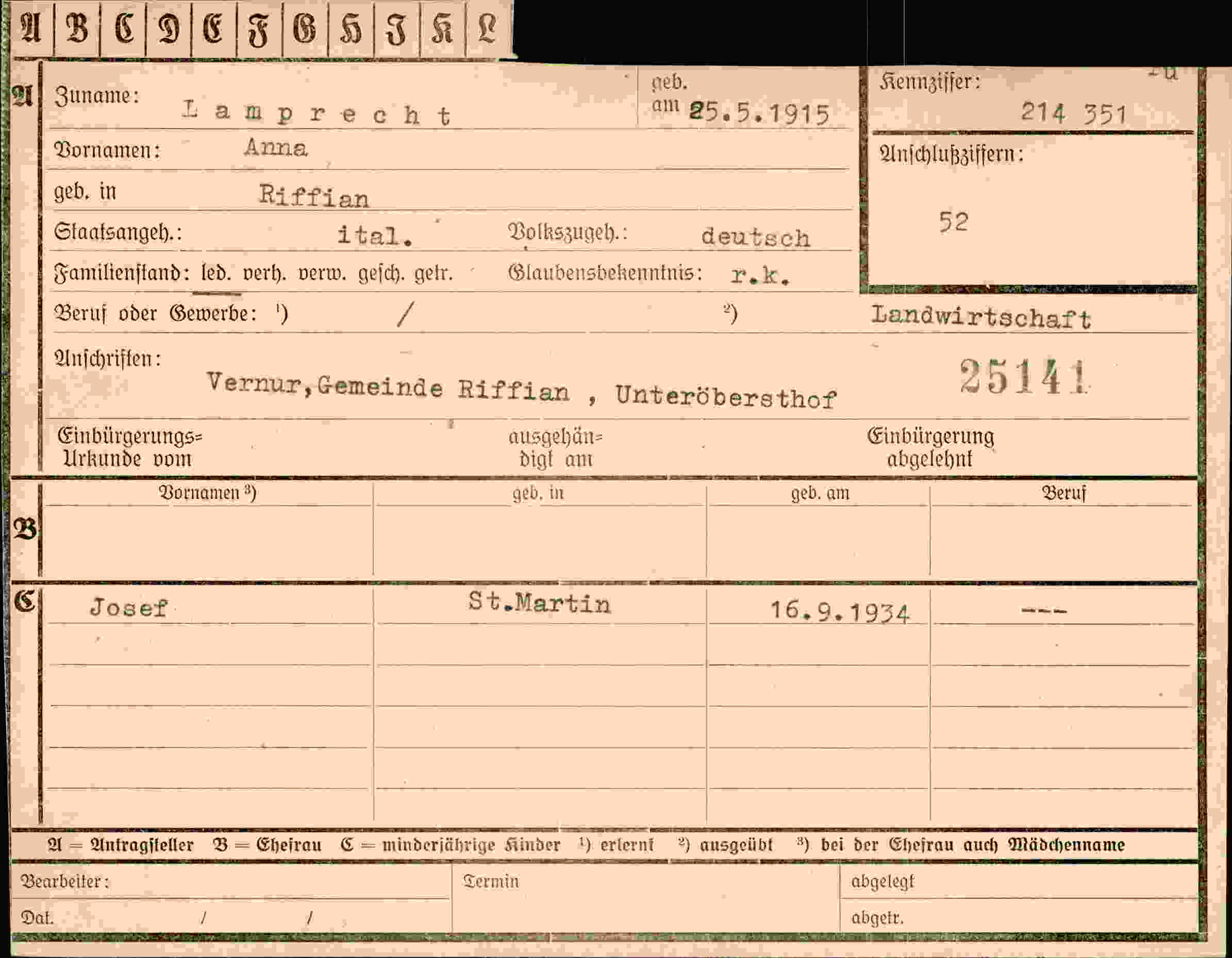Select the index tab letter B

point(77,28)
